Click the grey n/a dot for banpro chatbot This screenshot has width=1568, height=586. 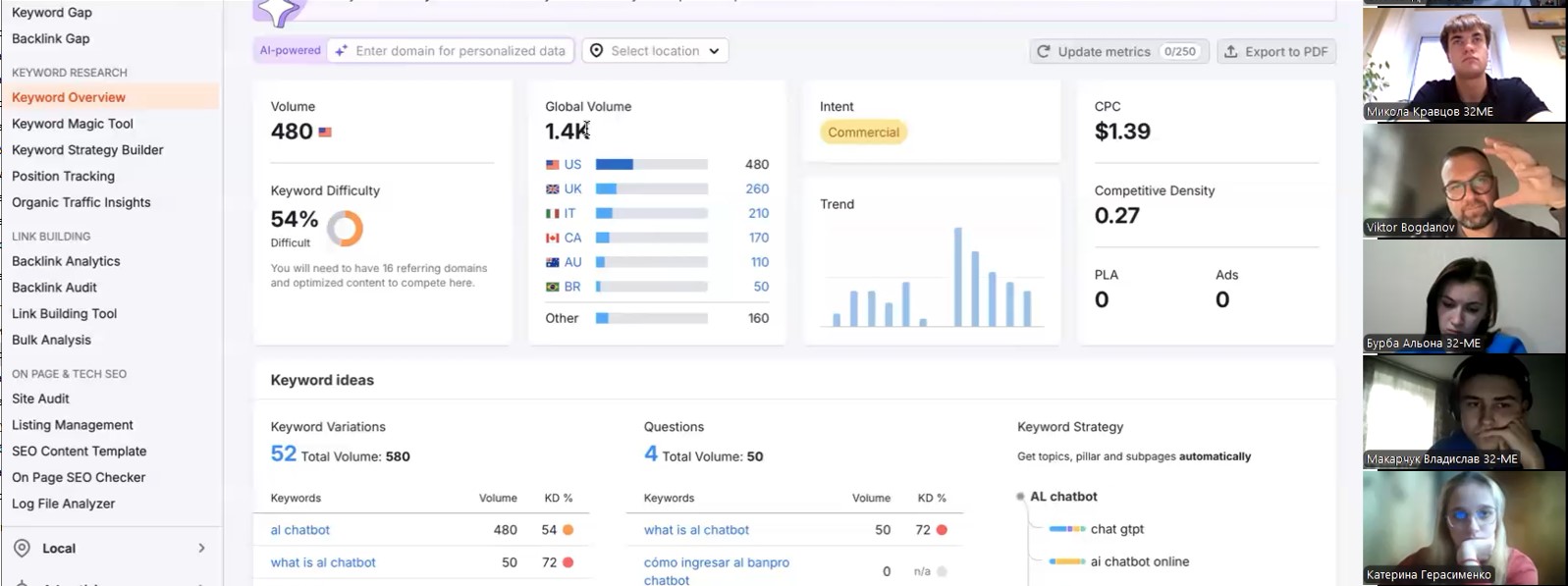[942, 571]
